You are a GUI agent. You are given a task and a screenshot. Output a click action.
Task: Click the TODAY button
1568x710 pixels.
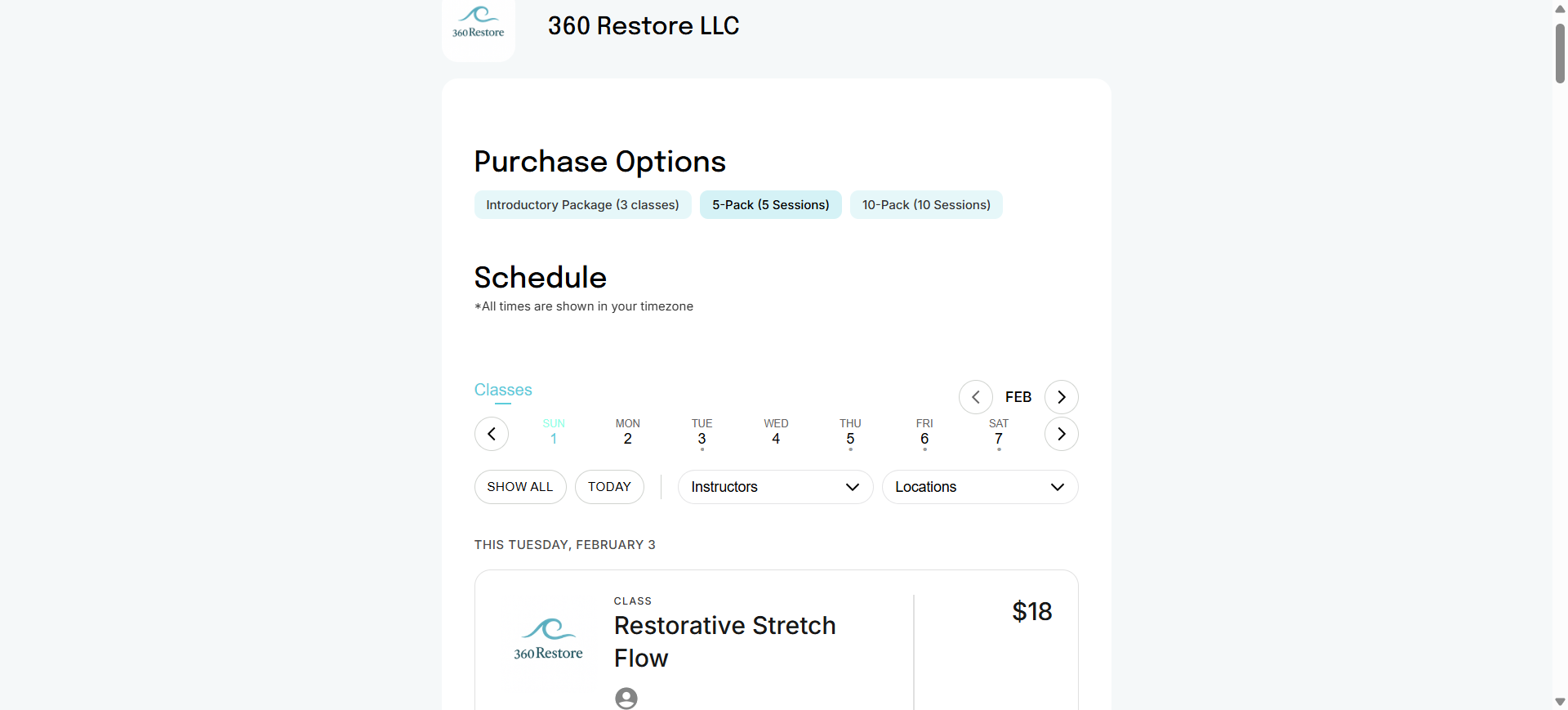pos(609,487)
